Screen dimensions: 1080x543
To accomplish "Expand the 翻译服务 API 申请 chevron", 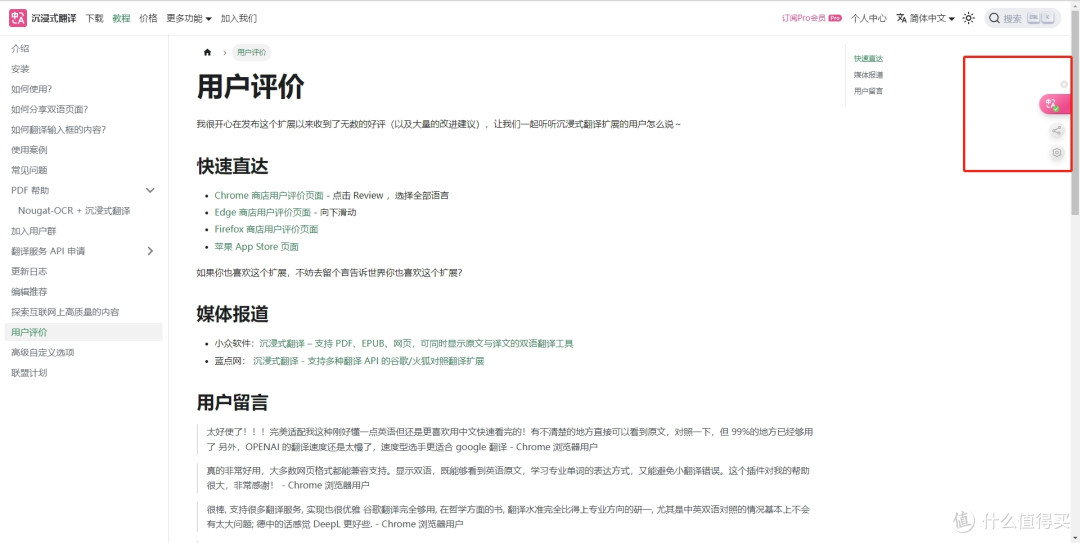I will (x=150, y=251).
